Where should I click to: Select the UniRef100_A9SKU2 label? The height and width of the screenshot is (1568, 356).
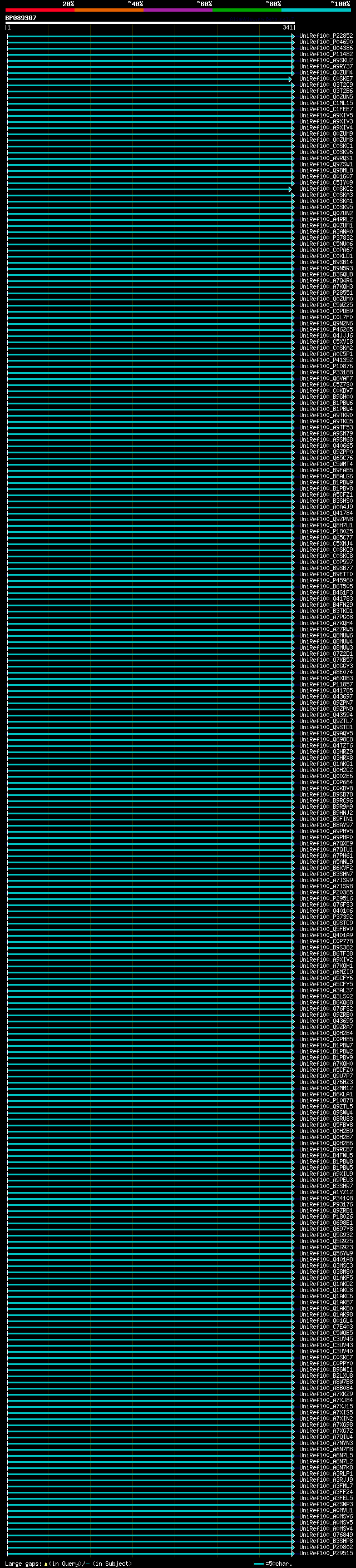[x=326, y=61]
